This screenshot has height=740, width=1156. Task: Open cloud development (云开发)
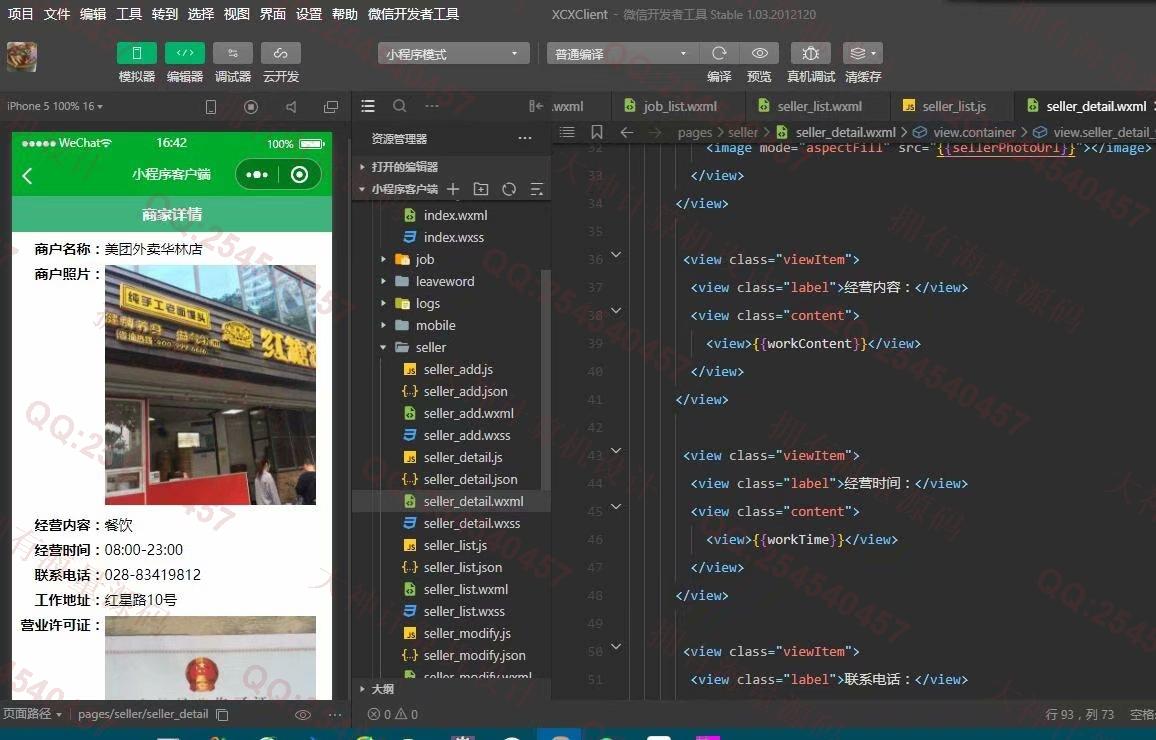(281, 53)
